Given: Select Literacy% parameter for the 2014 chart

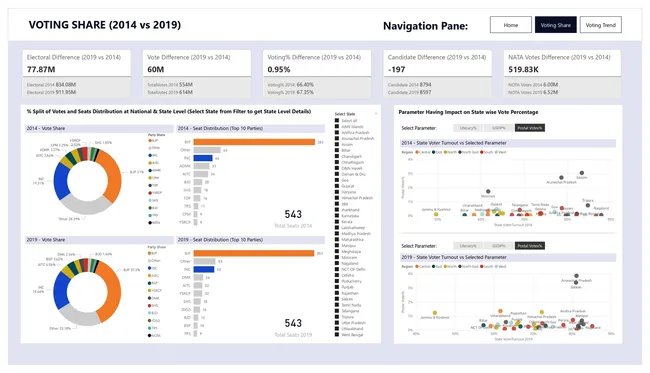Looking at the screenshot, I should coord(468,128).
